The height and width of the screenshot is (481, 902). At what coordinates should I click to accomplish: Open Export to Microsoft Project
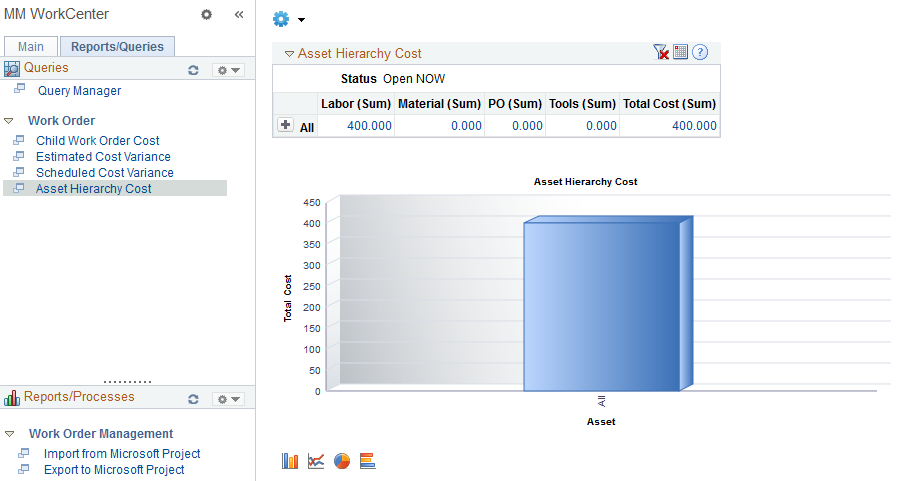pyautogui.click(x=114, y=469)
